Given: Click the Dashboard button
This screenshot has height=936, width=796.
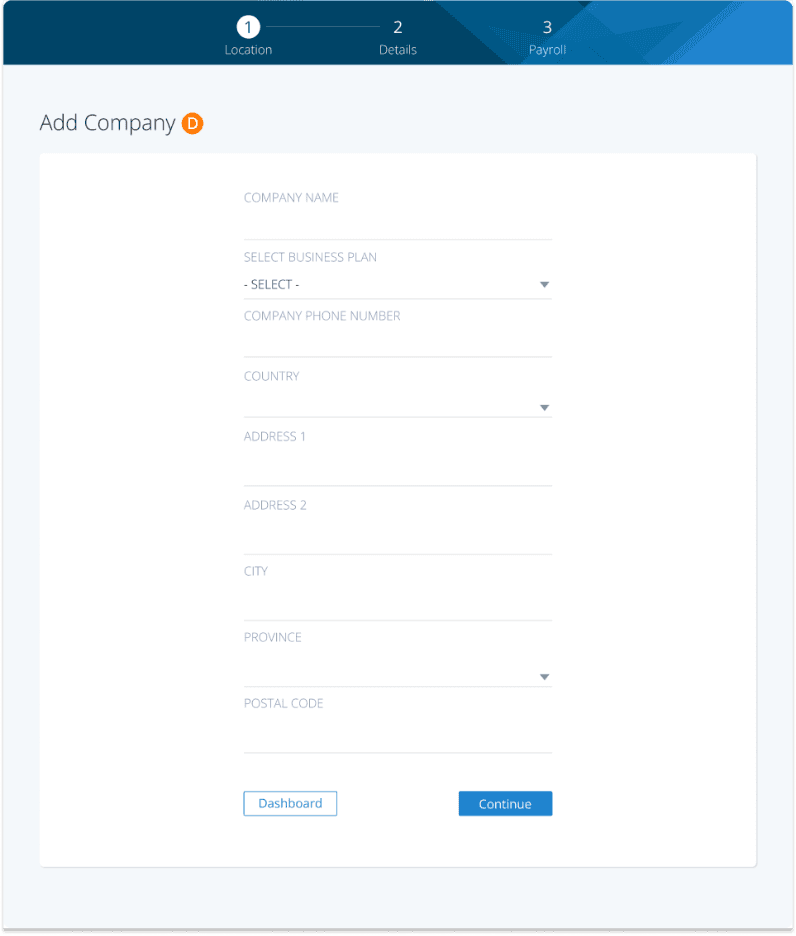Looking at the screenshot, I should tap(290, 803).
